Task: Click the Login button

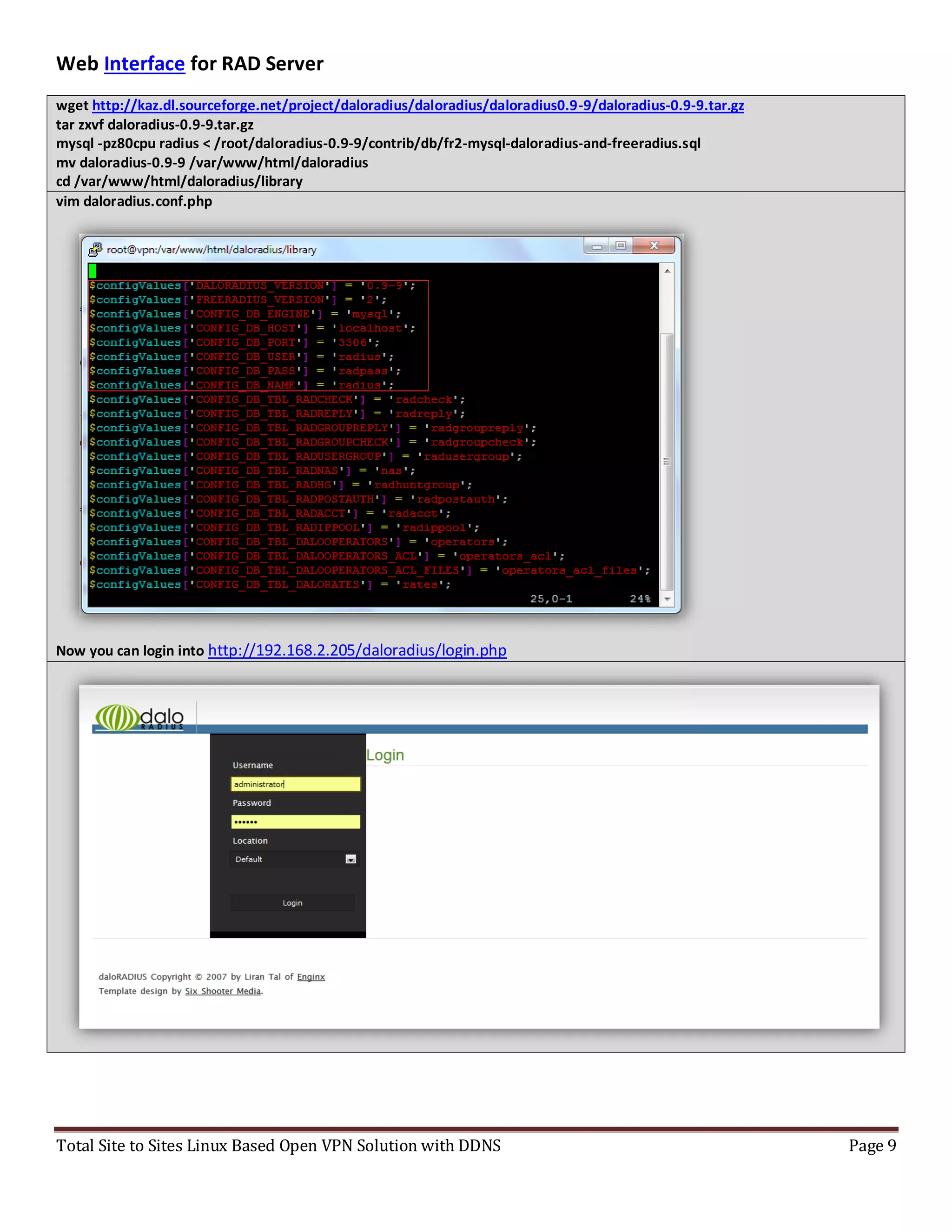Action: [x=292, y=902]
